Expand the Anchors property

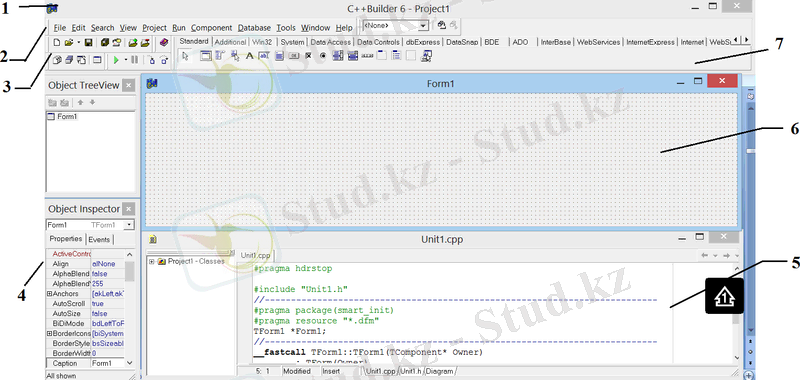[49, 294]
